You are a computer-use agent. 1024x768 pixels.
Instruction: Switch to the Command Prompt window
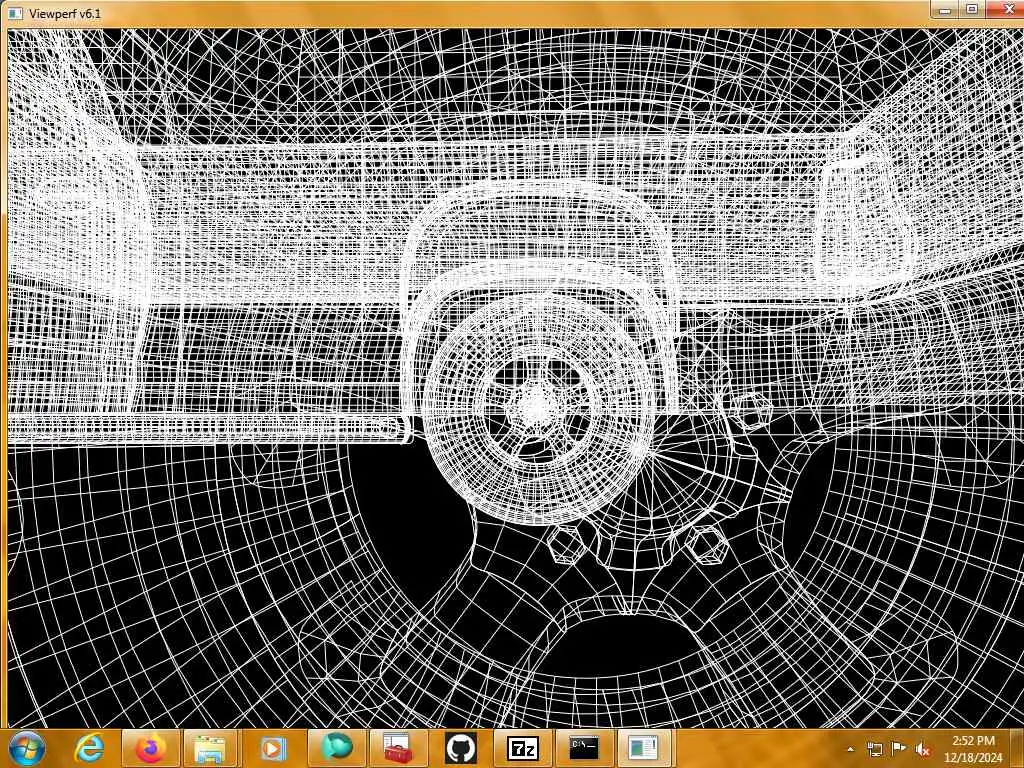click(583, 748)
